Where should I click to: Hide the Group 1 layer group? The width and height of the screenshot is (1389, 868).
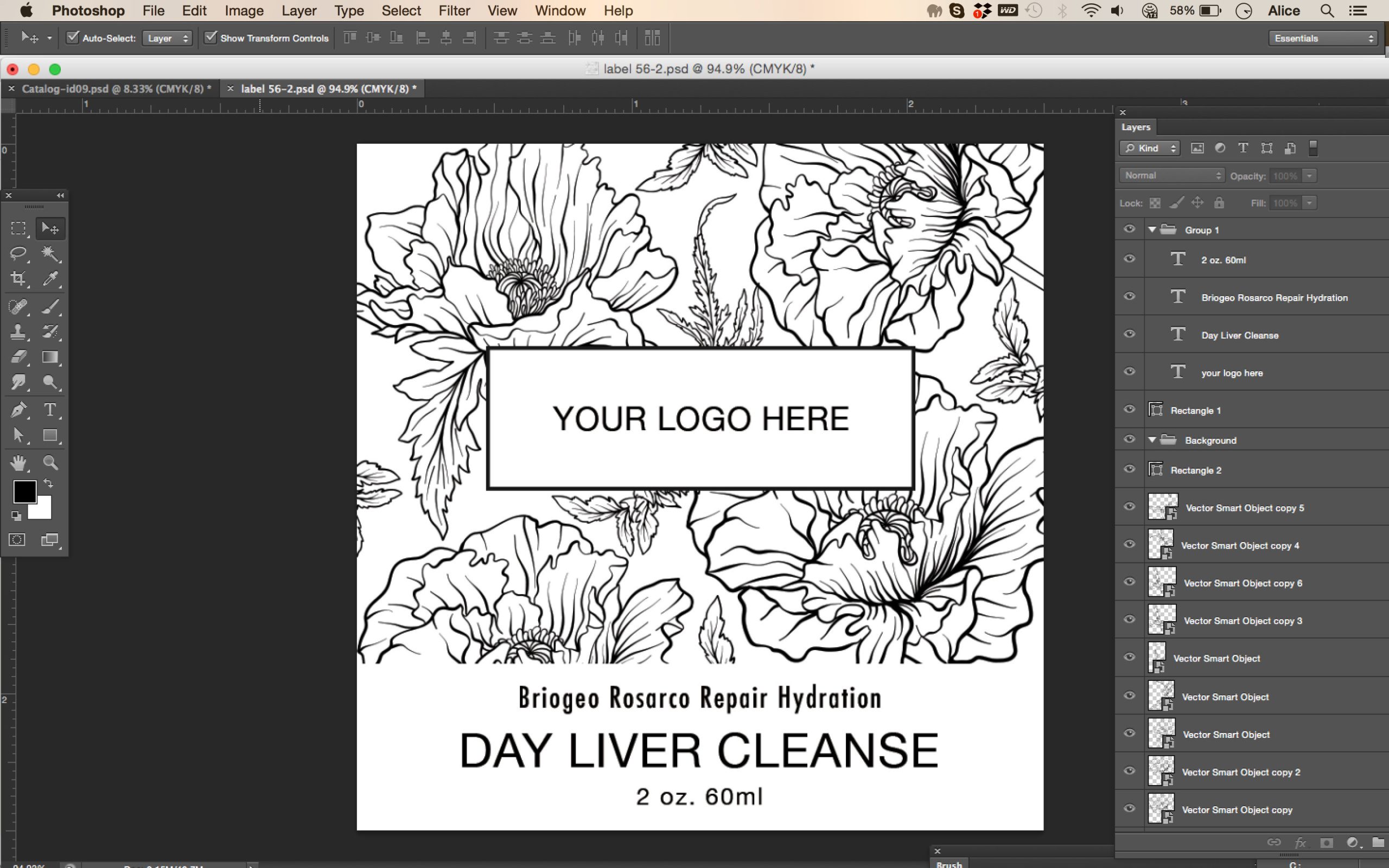pos(1129,229)
